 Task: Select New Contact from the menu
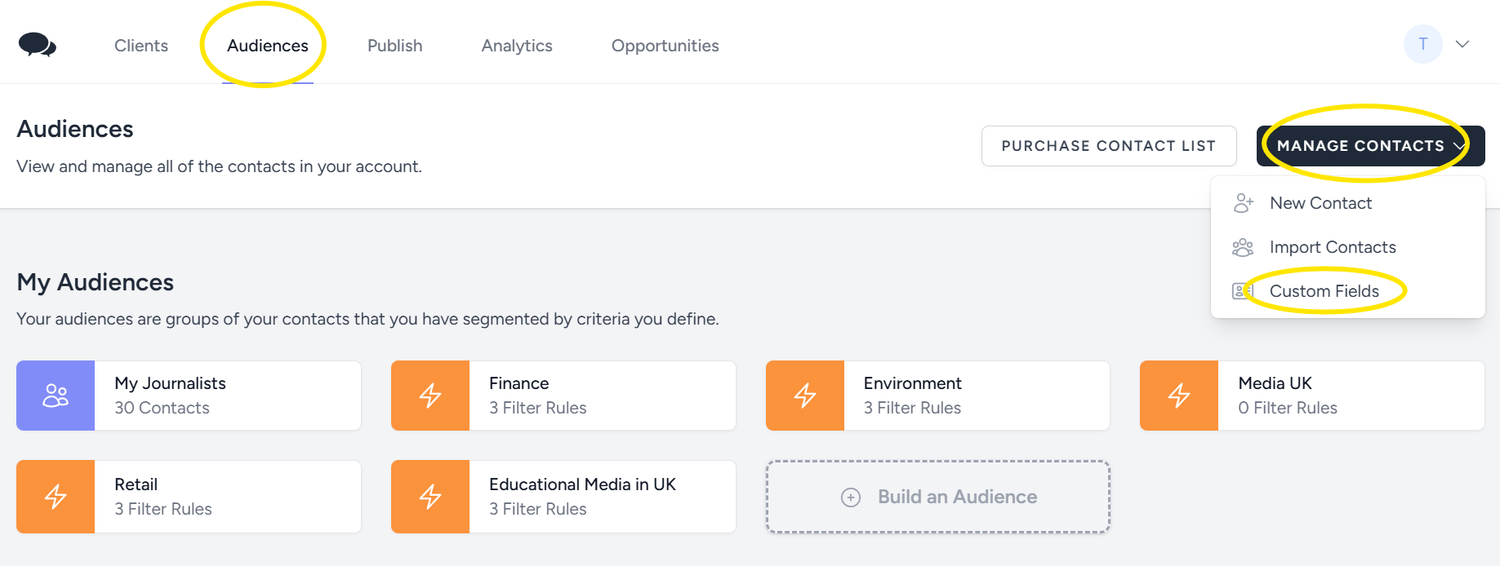pos(1320,203)
